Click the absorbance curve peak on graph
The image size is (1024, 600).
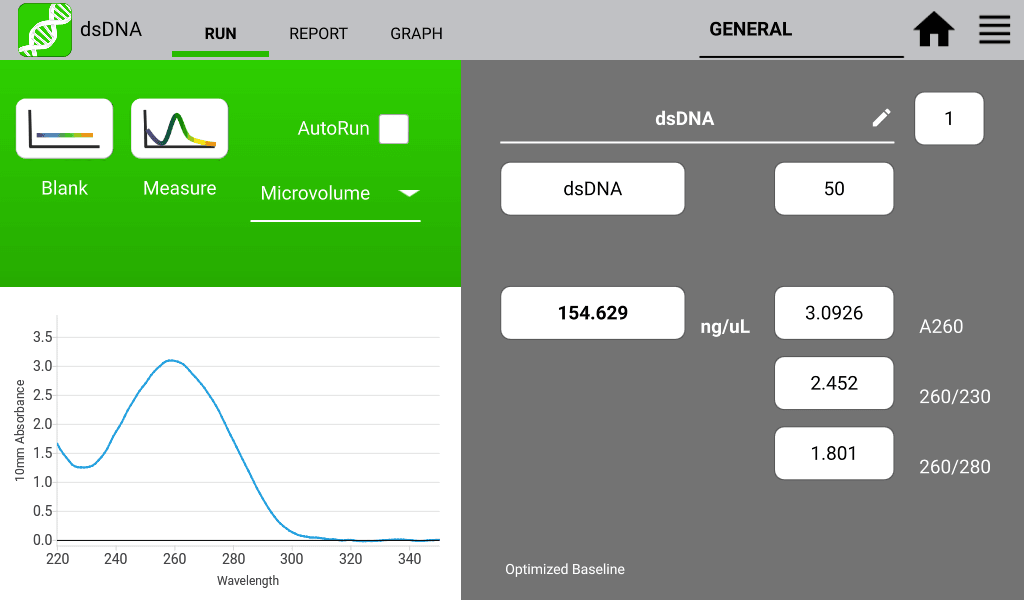point(173,360)
